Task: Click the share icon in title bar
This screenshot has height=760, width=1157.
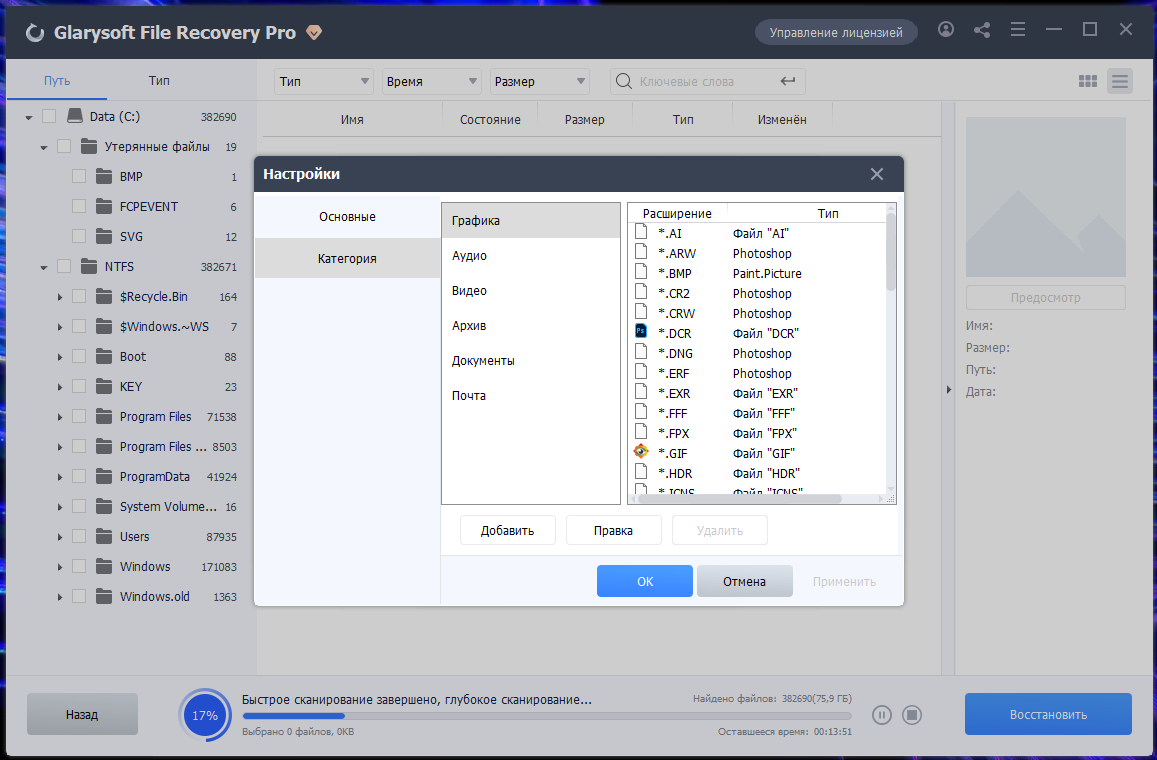Action: coord(982,30)
